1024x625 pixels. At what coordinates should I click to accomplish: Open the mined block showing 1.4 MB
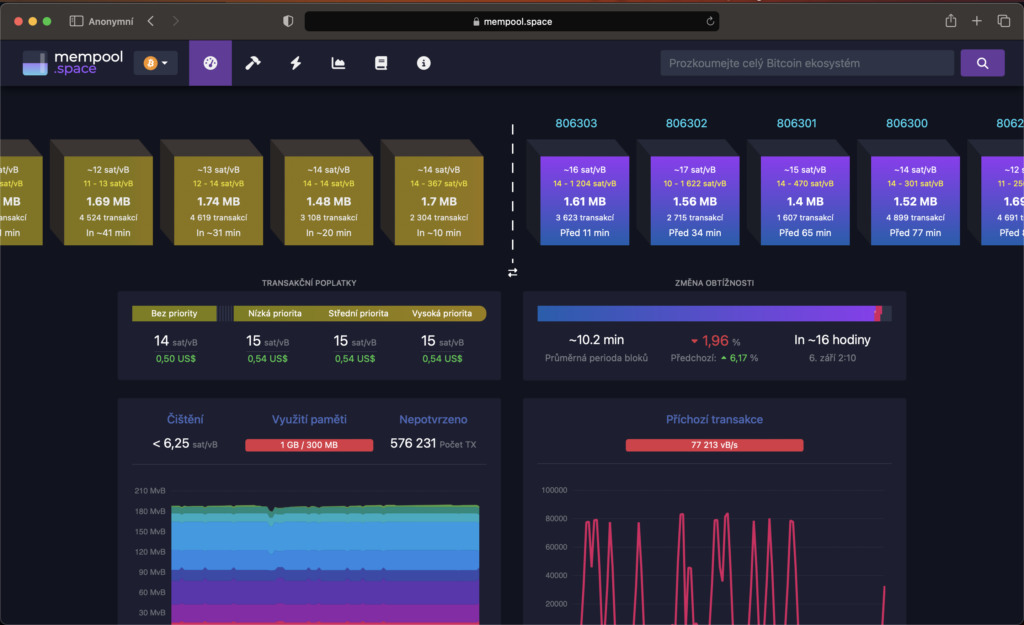click(805, 200)
